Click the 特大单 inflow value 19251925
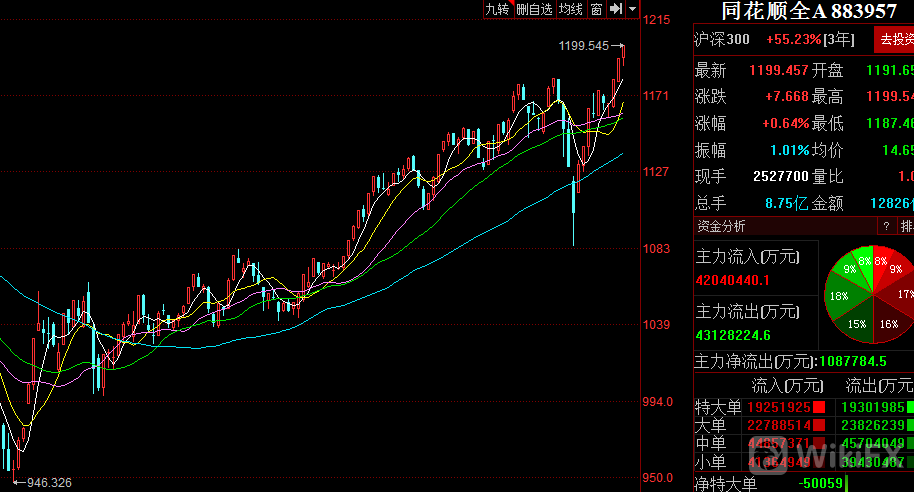The image size is (914, 492). pyautogui.click(x=779, y=407)
